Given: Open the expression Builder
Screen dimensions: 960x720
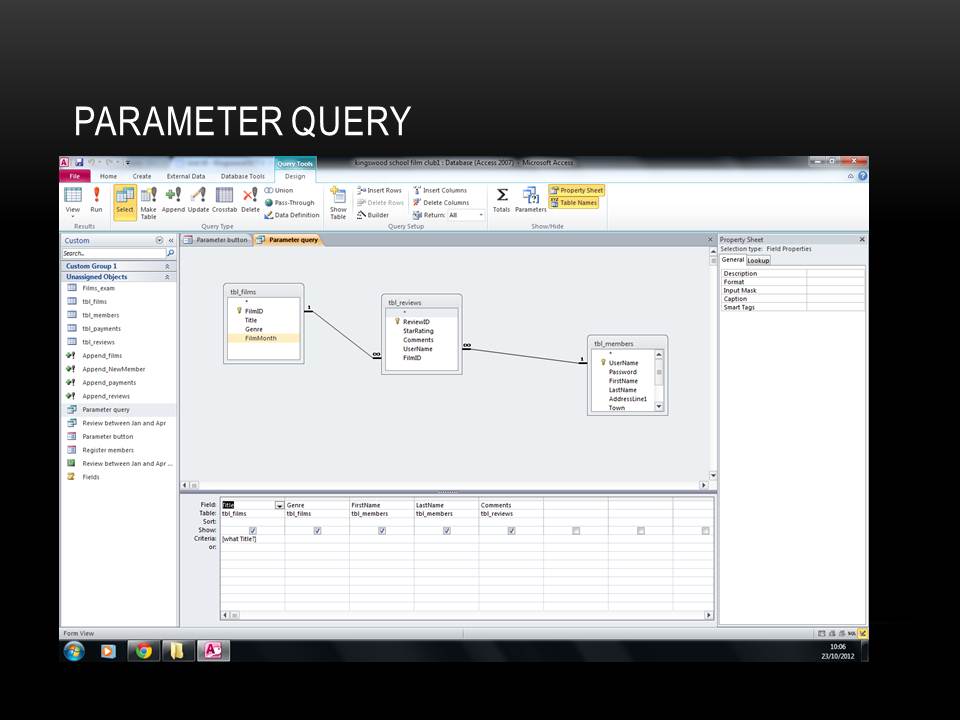Looking at the screenshot, I should [373, 215].
